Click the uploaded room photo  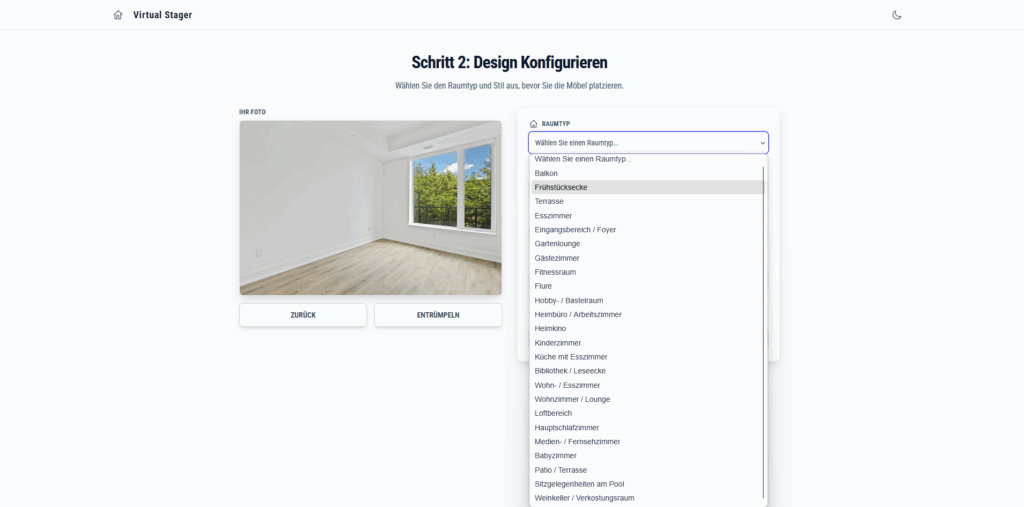click(370, 208)
